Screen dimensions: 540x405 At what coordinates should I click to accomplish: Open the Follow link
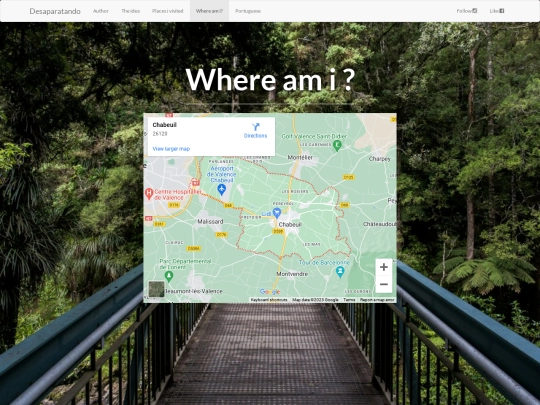467,11
